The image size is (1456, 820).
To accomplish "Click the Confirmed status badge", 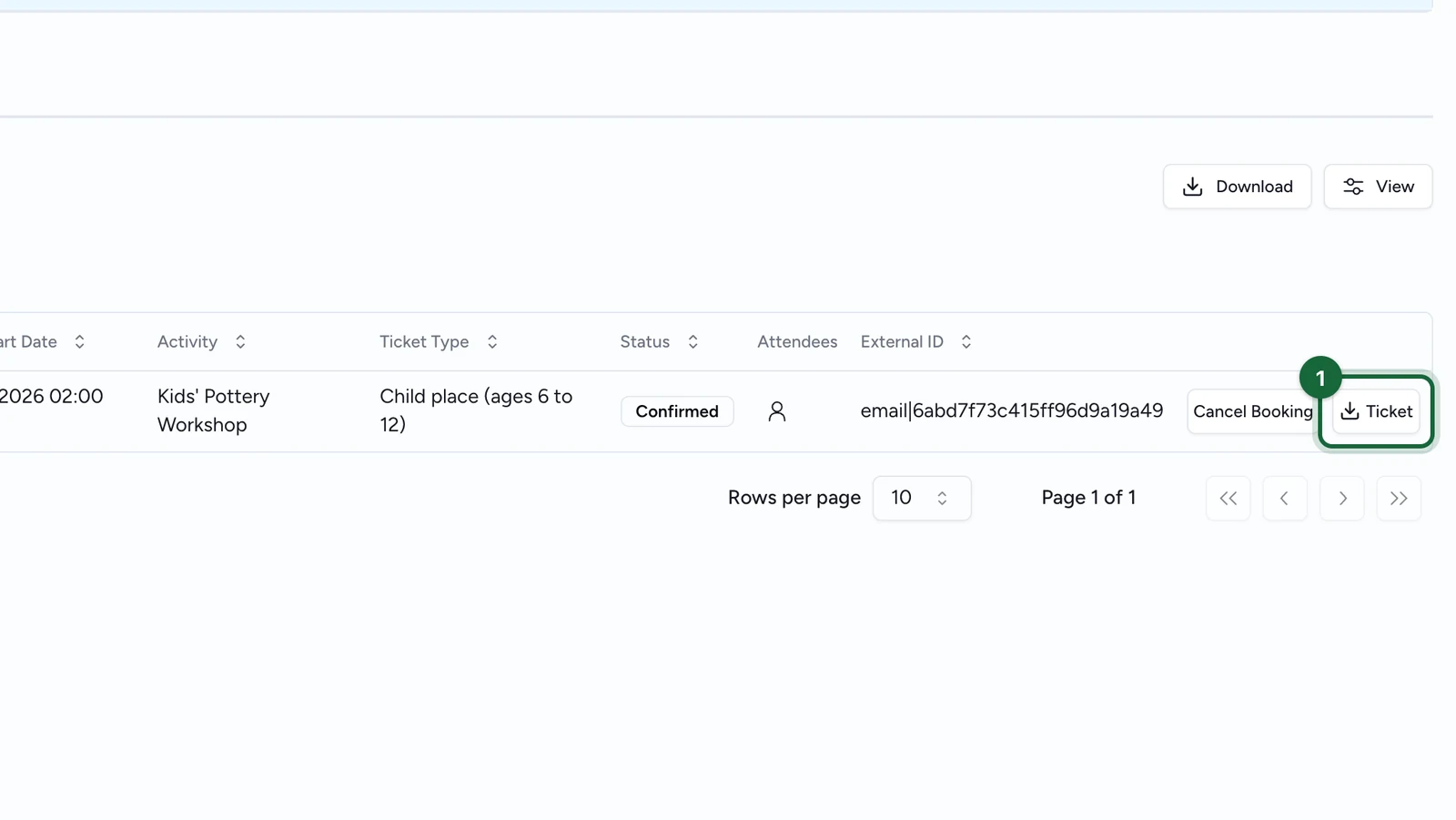I will (677, 411).
